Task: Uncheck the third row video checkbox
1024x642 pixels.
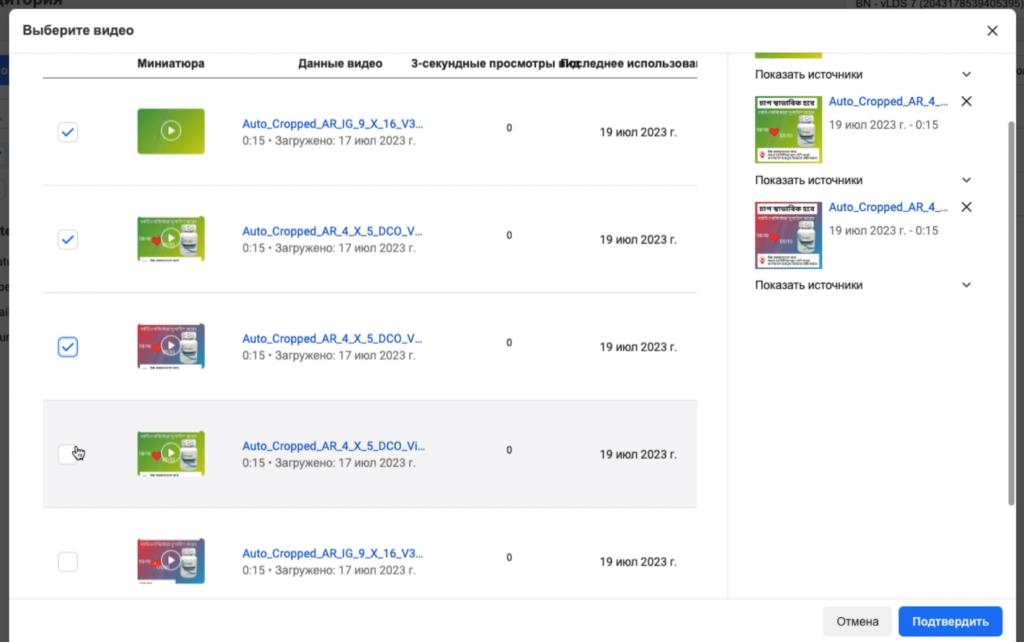Action: pos(68,347)
